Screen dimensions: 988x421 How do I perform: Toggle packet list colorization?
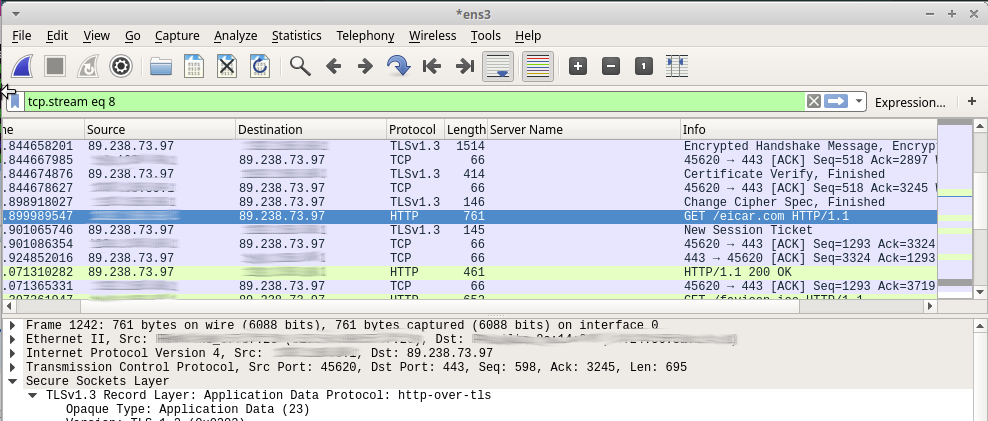click(538, 67)
